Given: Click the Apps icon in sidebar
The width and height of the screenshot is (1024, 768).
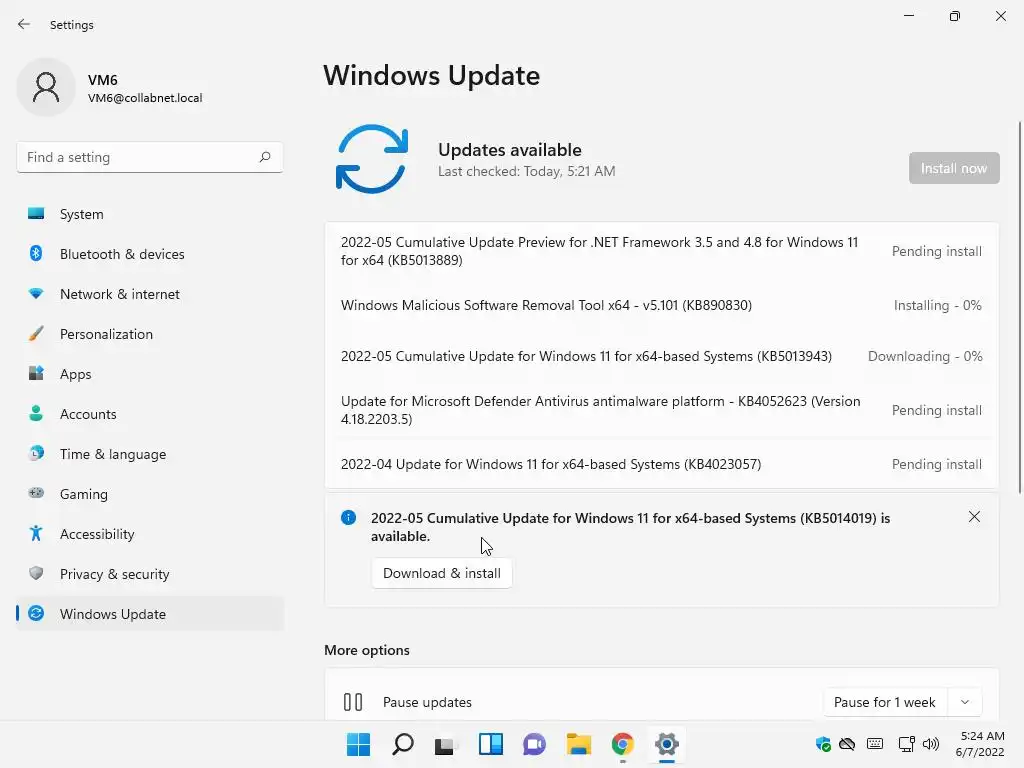Looking at the screenshot, I should tap(36, 374).
